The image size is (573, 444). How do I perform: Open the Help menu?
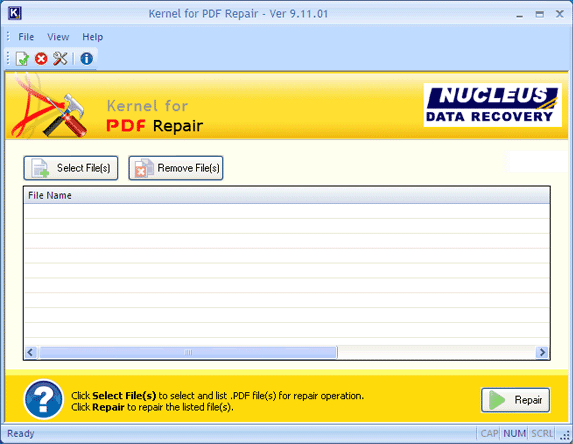coord(92,37)
